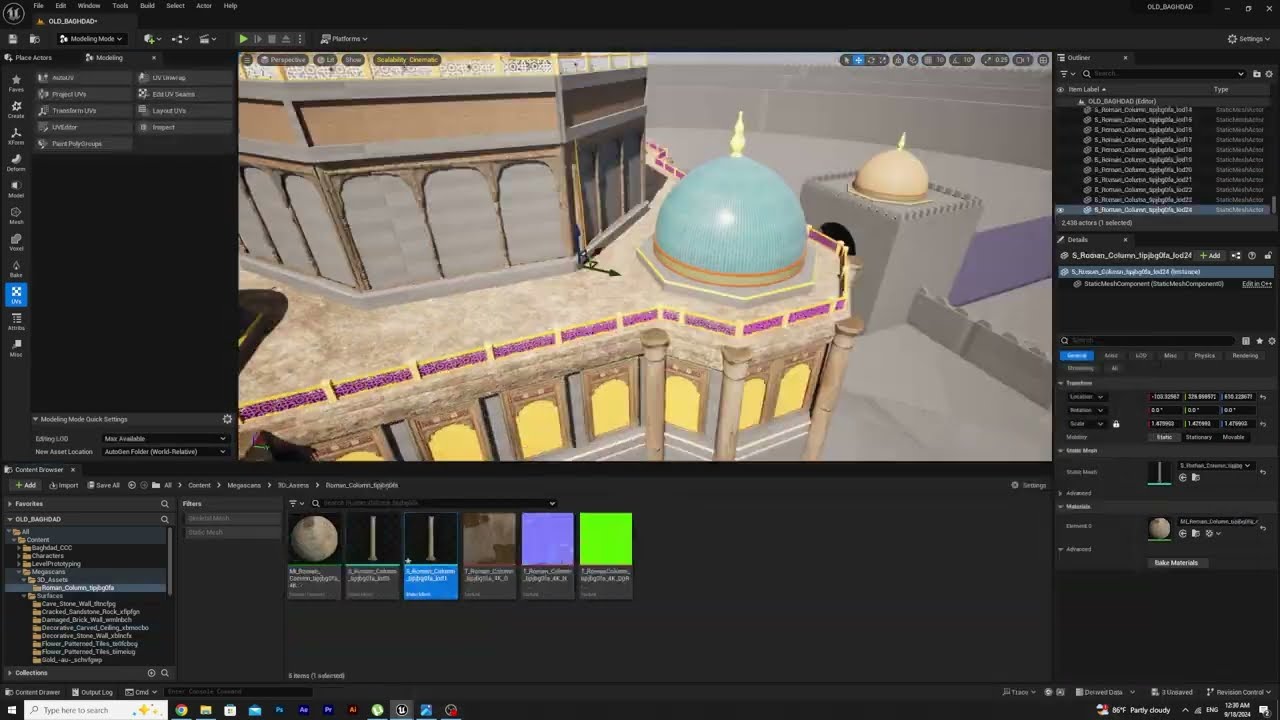
Task: Open the Content Drawer
Action: tap(33, 692)
